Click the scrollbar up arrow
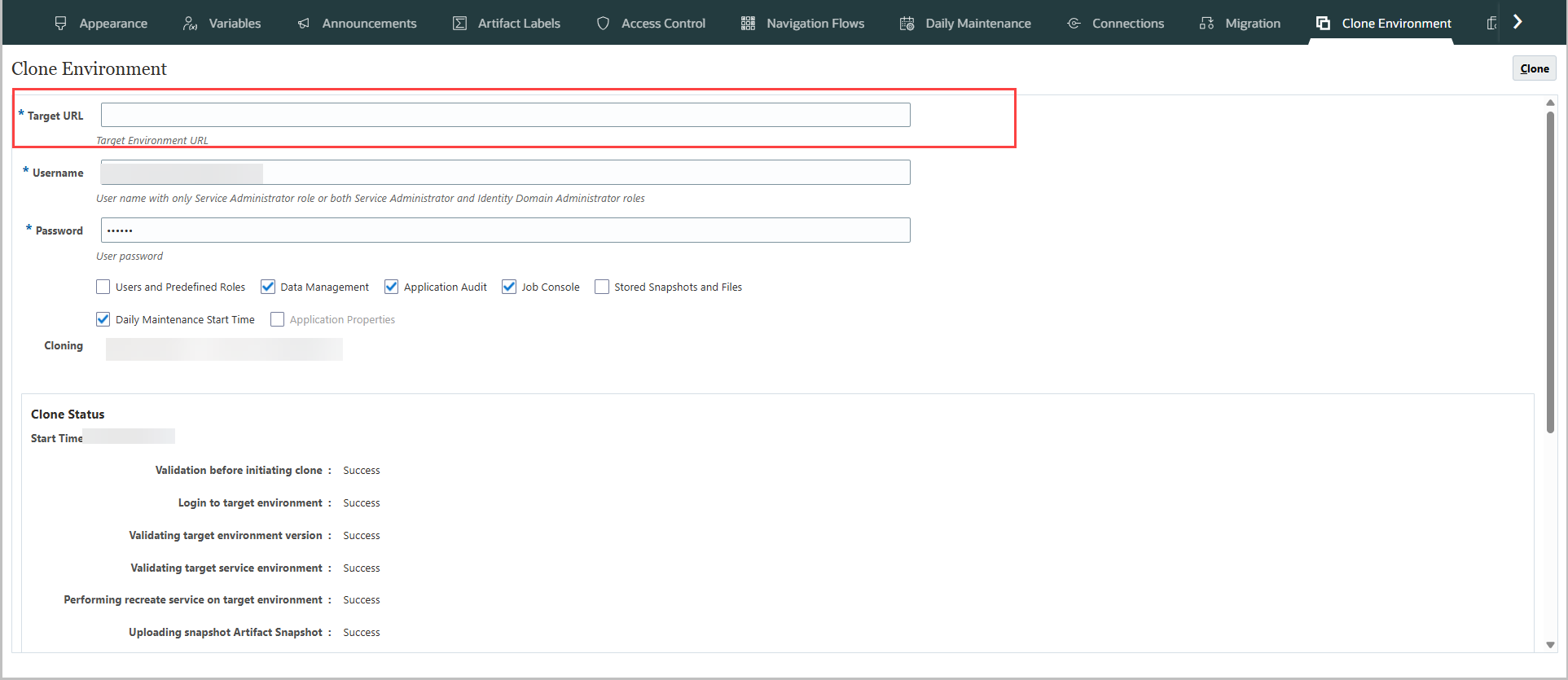1568x680 pixels. (x=1550, y=103)
